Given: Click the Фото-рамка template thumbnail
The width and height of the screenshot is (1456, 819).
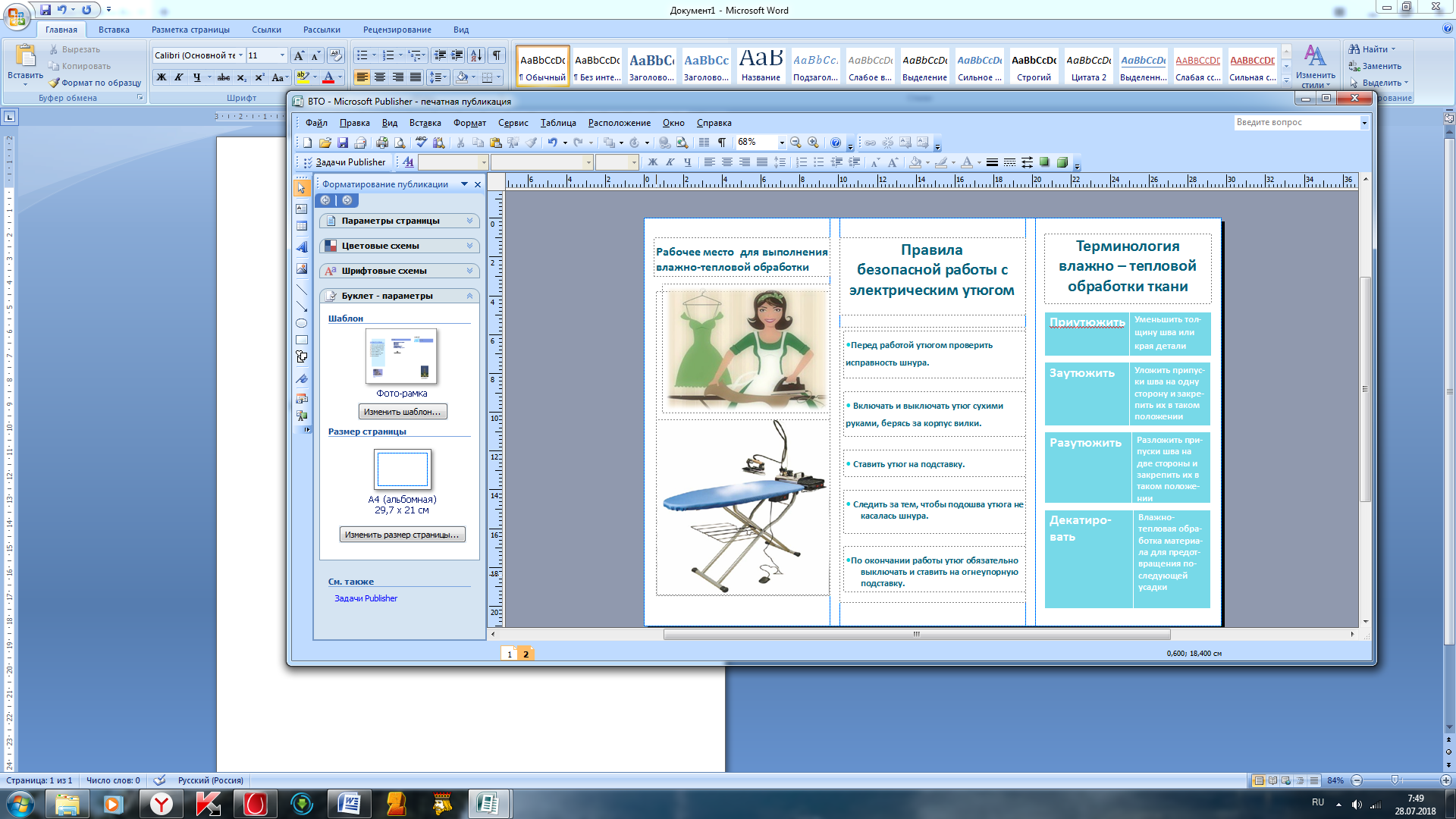Looking at the screenshot, I should click(401, 356).
